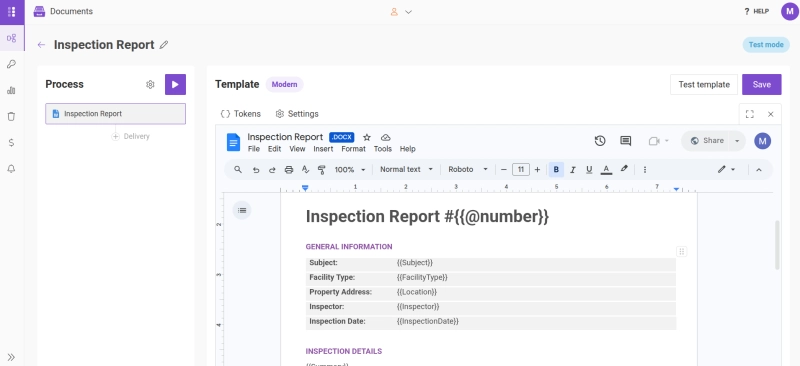Image resolution: width=800 pixels, height=366 pixels.
Task: Switch editor to fullscreen mode
Action: pyautogui.click(x=749, y=114)
